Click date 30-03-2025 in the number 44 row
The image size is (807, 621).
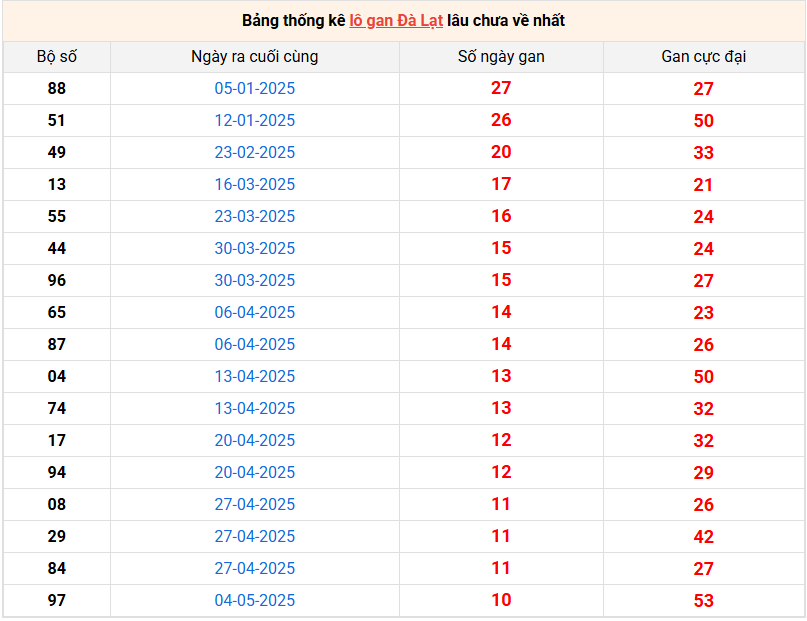255,249
